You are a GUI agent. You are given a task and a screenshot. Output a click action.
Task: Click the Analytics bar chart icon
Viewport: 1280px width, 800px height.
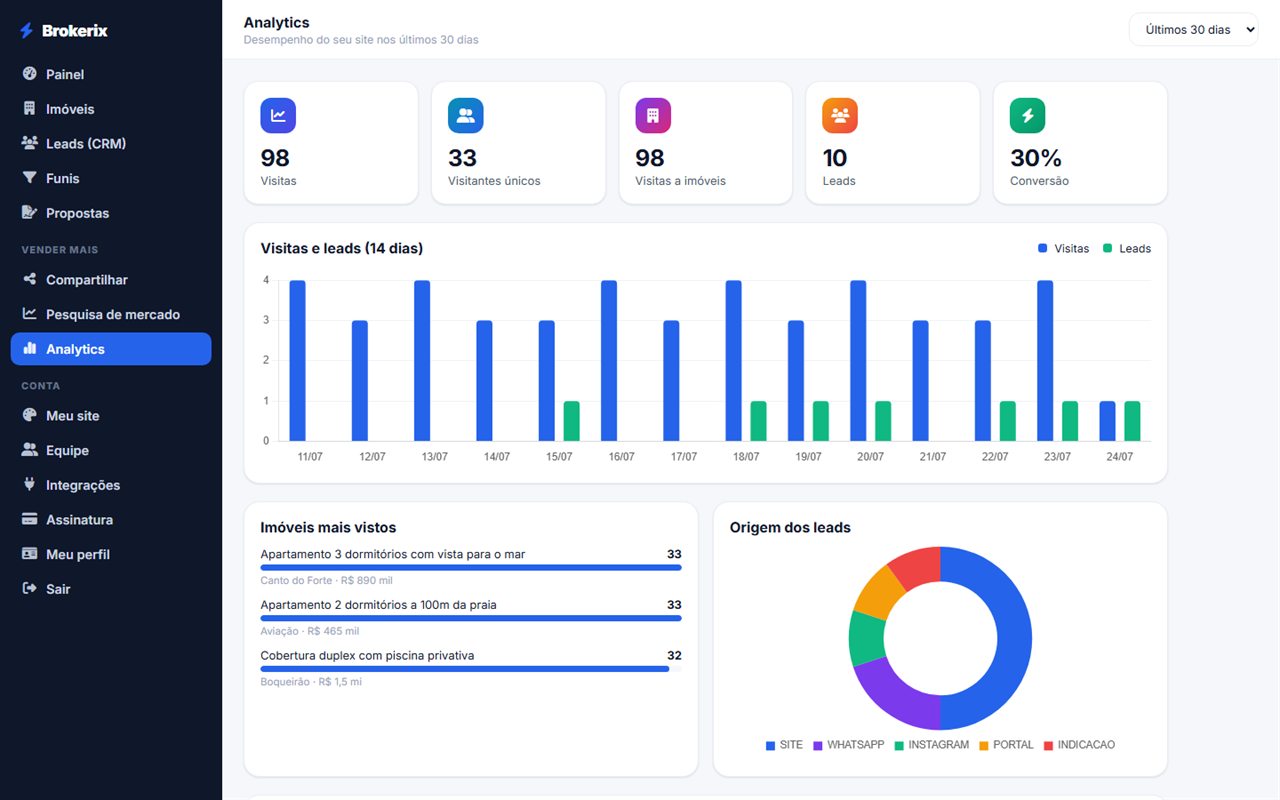pos(29,349)
